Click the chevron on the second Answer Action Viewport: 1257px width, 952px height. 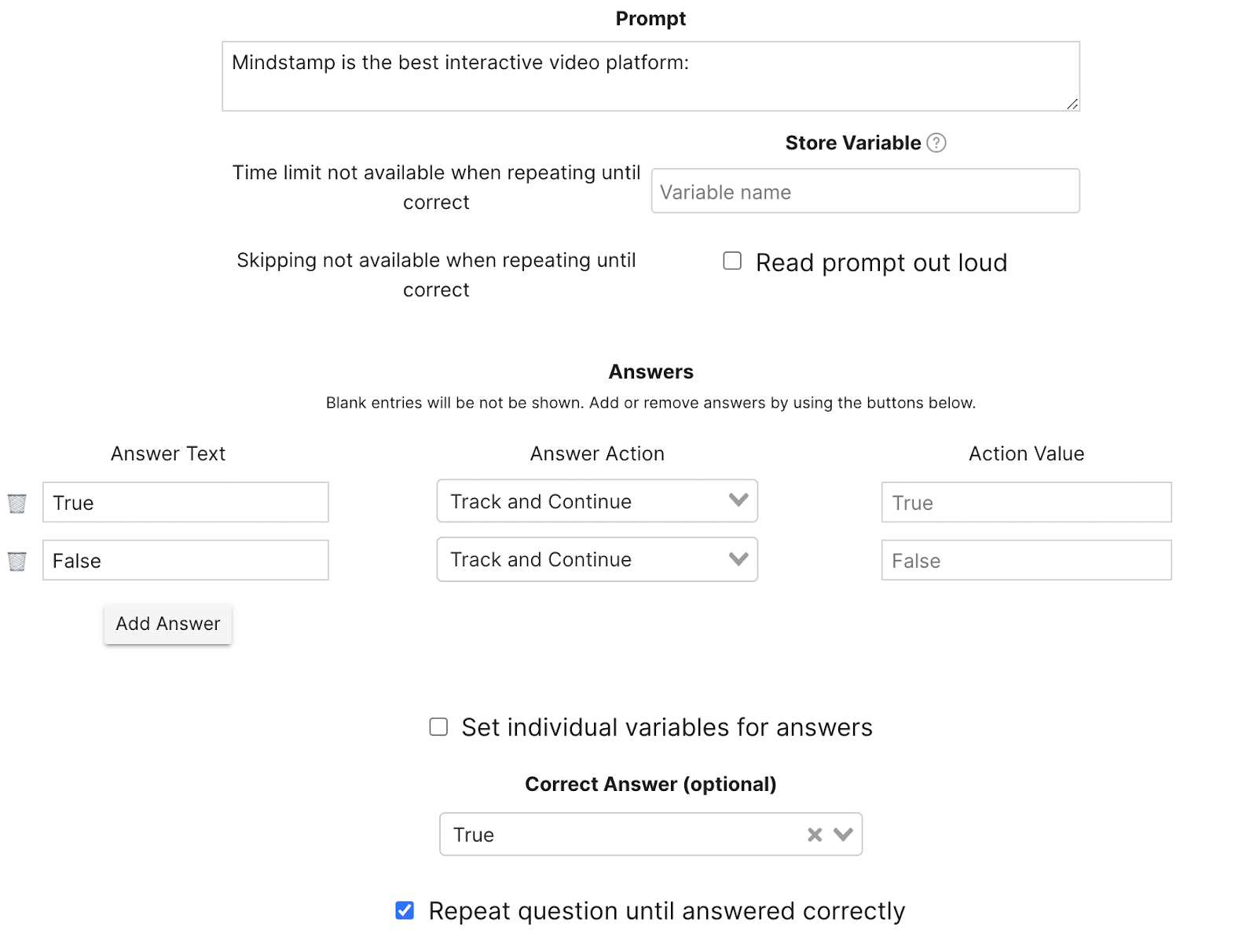738,559
